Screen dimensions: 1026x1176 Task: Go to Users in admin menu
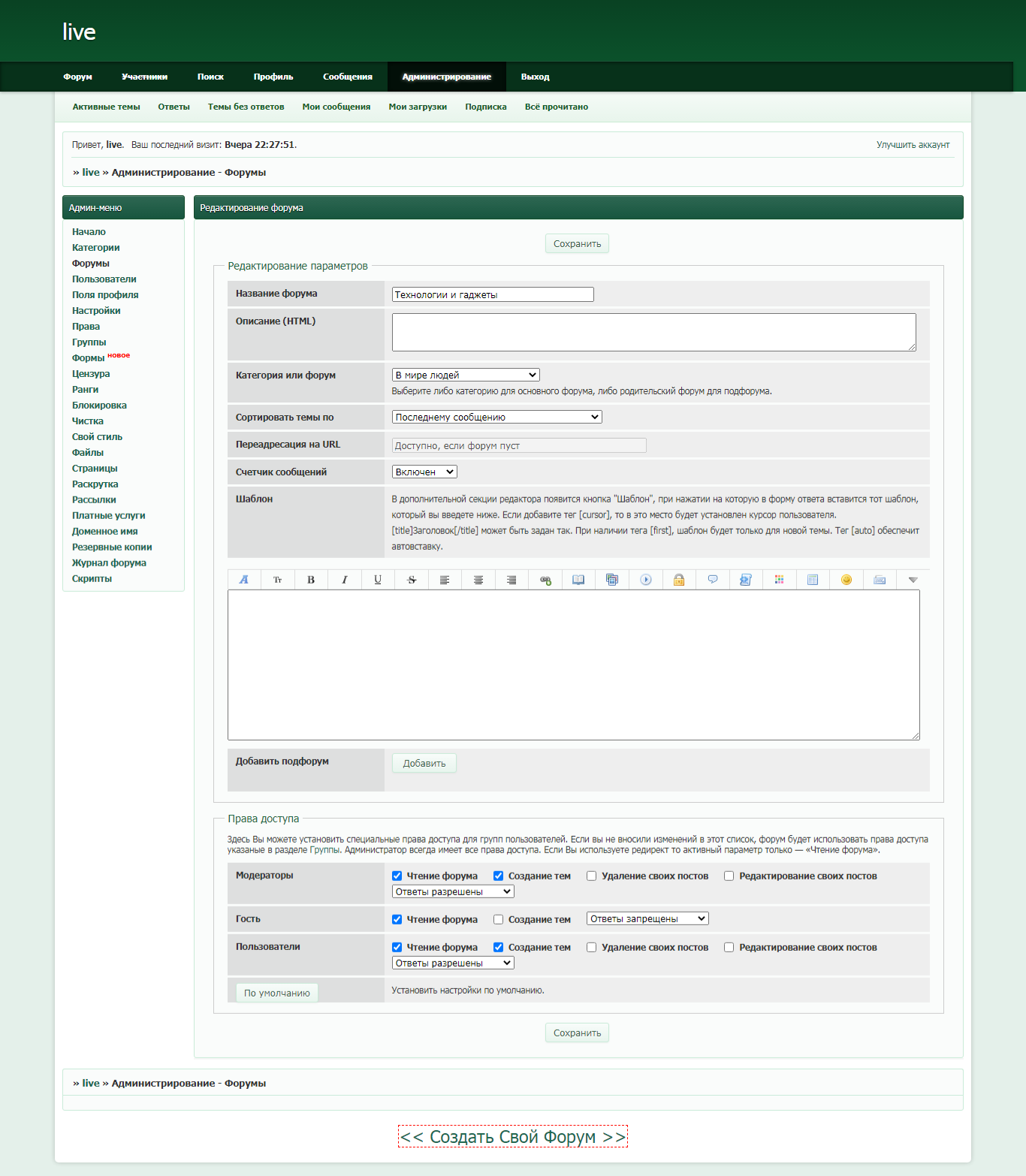104,279
